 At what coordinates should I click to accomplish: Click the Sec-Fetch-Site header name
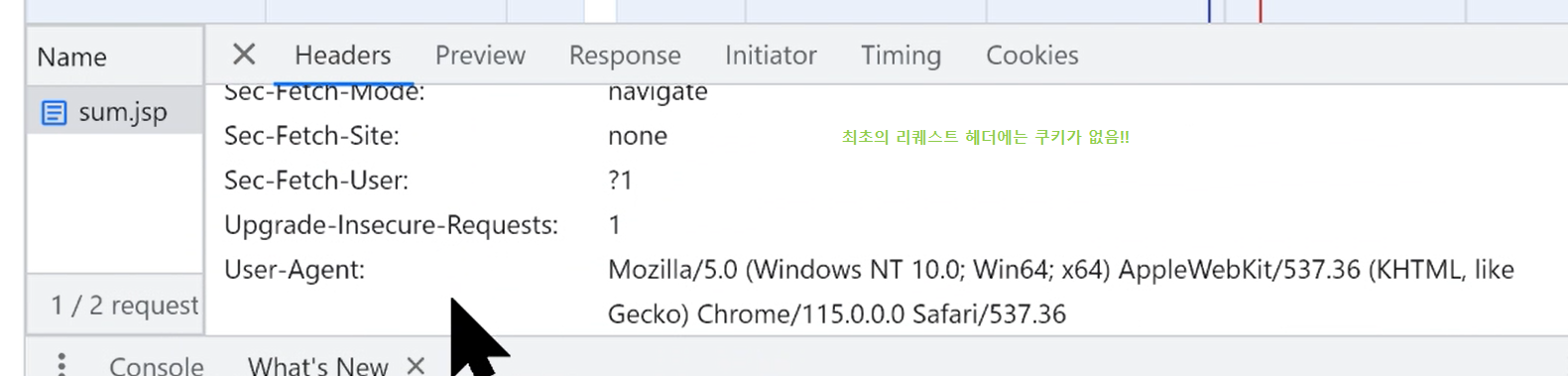pos(311,136)
